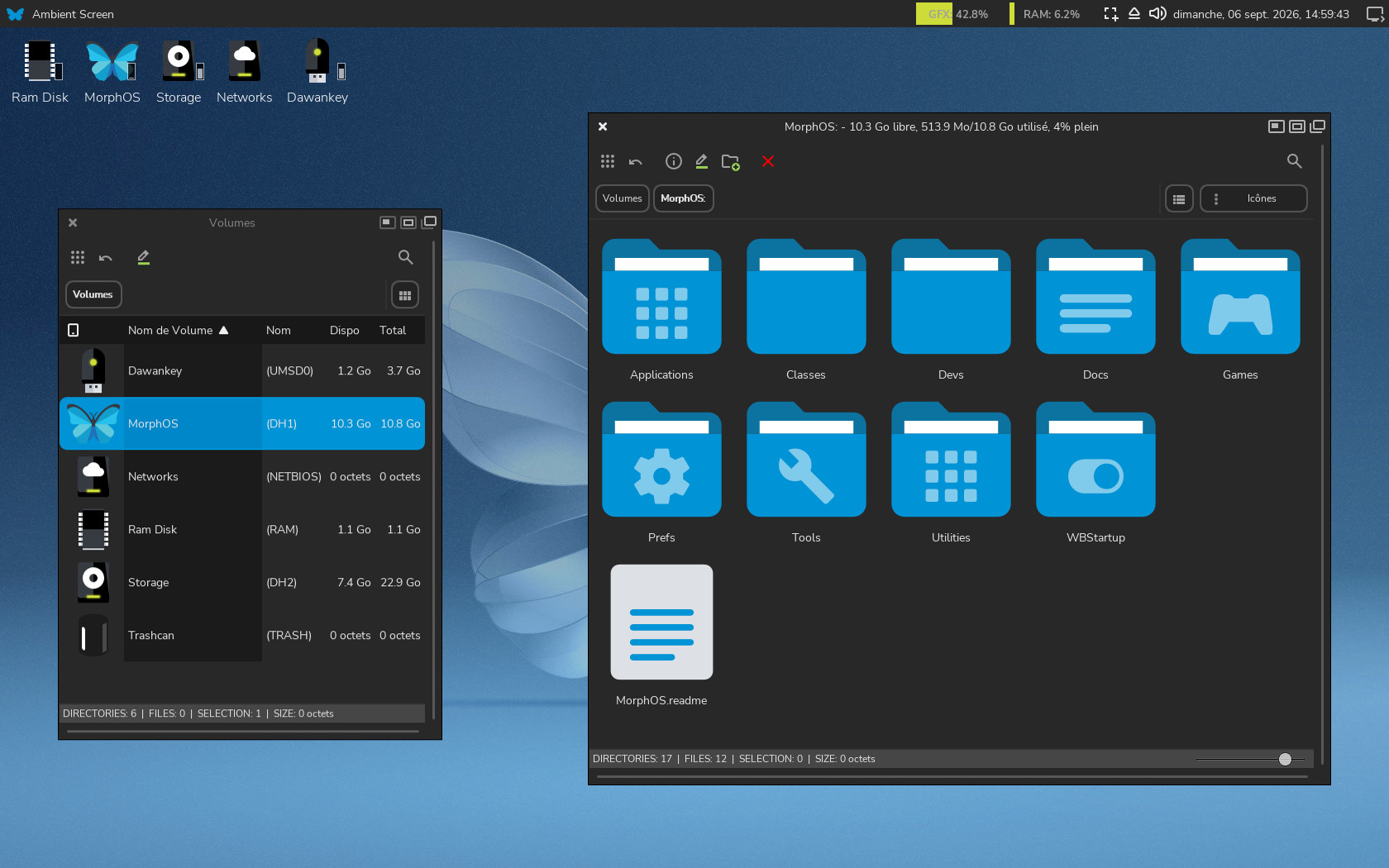Toggle list view button beside Icônes
This screenshot has height=868, width=1389.
1179,198
